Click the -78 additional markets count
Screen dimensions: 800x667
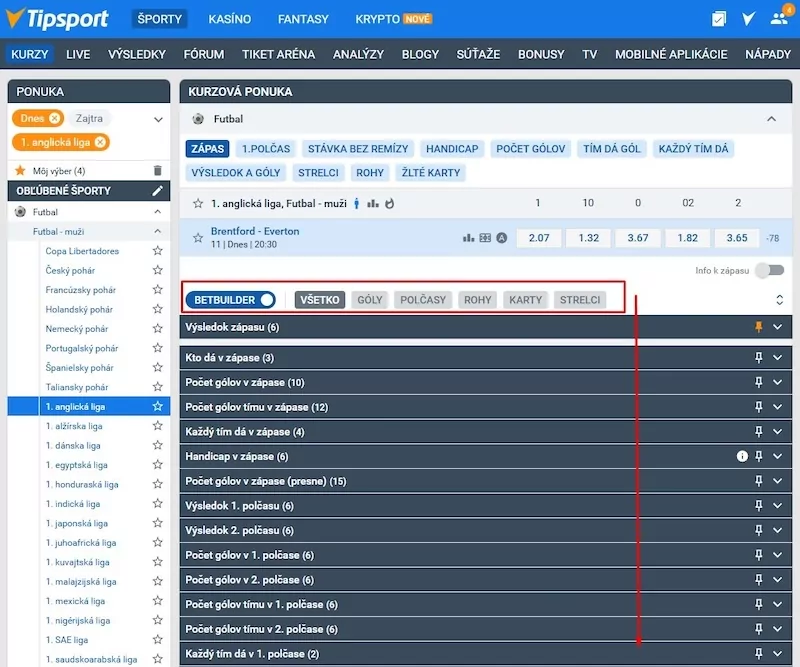tap(772, 238)
